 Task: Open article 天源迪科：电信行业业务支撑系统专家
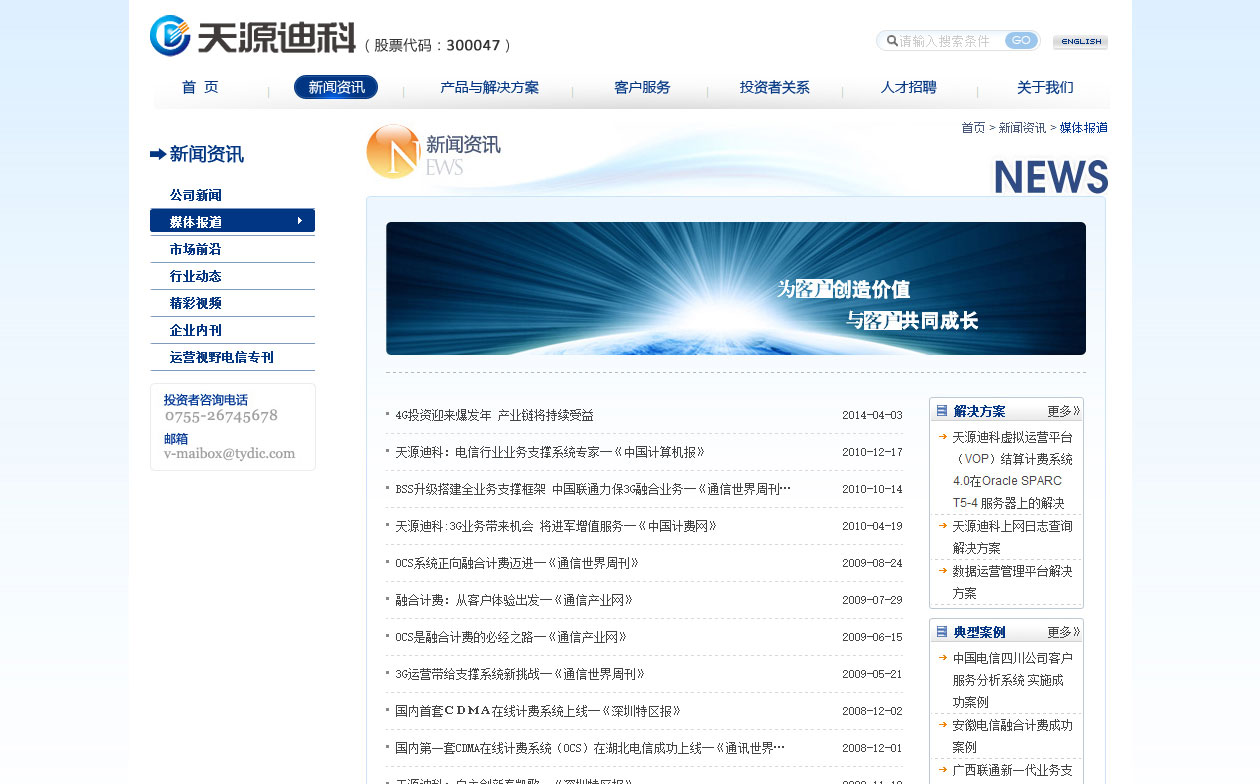[550, 452]
